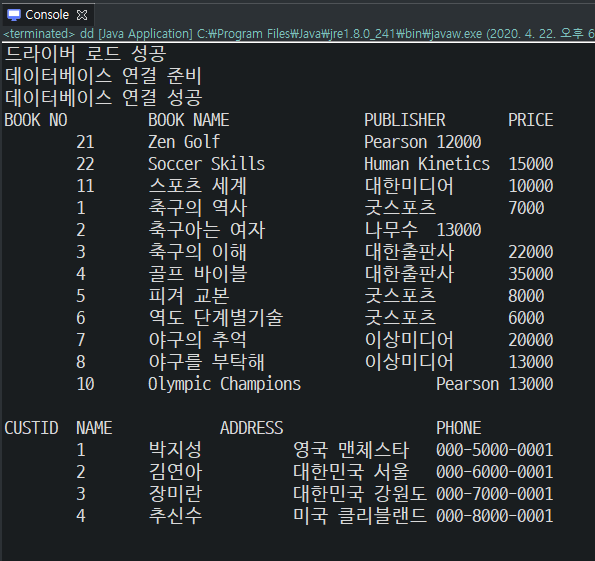This screenshot has width=595, height=561.
Task: Click the line '데이터베이스 연결 성공'
Action: (103, 98)
